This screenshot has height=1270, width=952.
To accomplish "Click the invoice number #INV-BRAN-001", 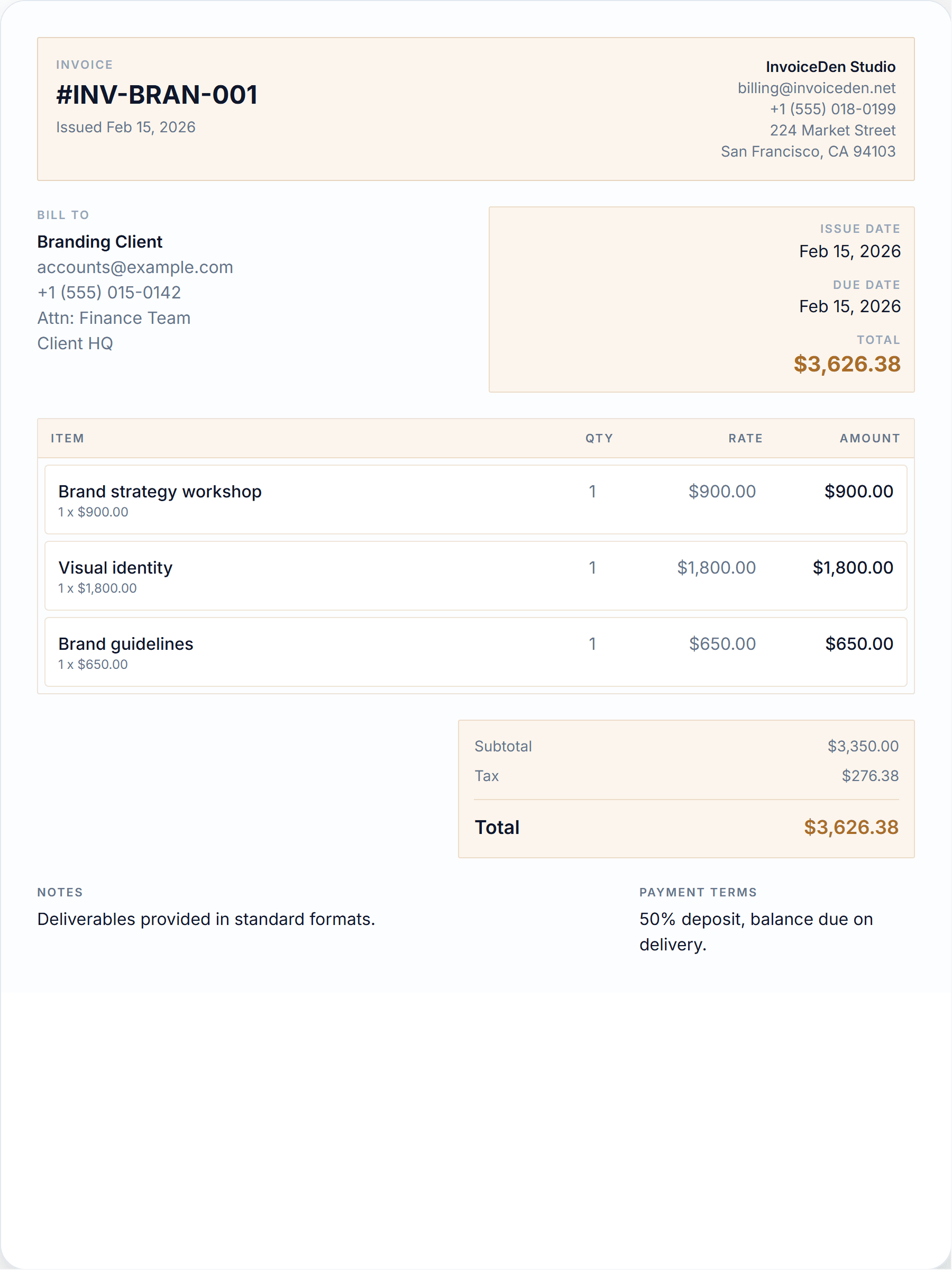I will point(157,95).
